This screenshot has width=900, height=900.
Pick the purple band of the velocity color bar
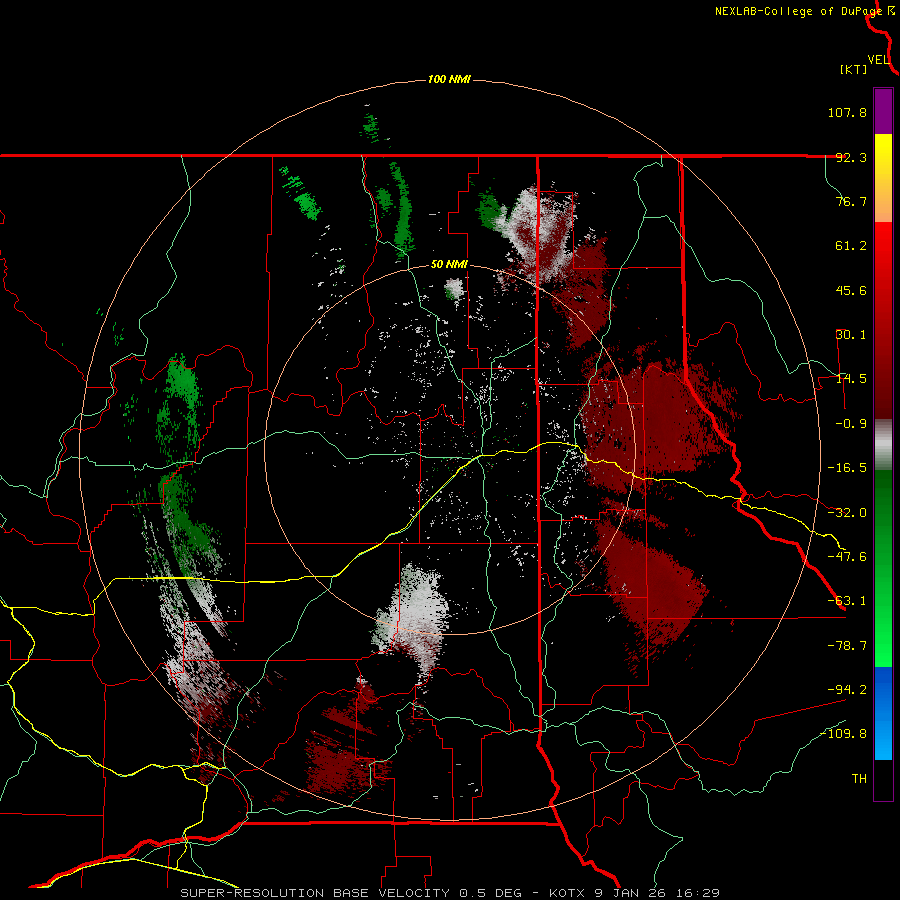click(x=883, y=111)
